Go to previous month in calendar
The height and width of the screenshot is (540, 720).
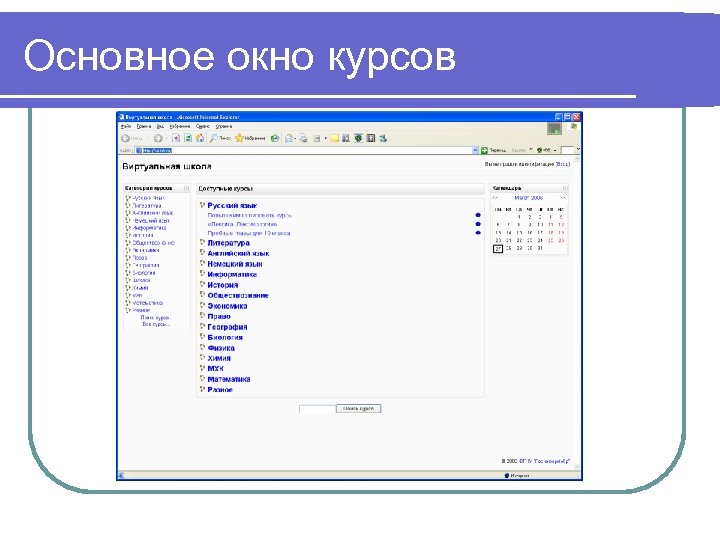[x=495, y=198]
